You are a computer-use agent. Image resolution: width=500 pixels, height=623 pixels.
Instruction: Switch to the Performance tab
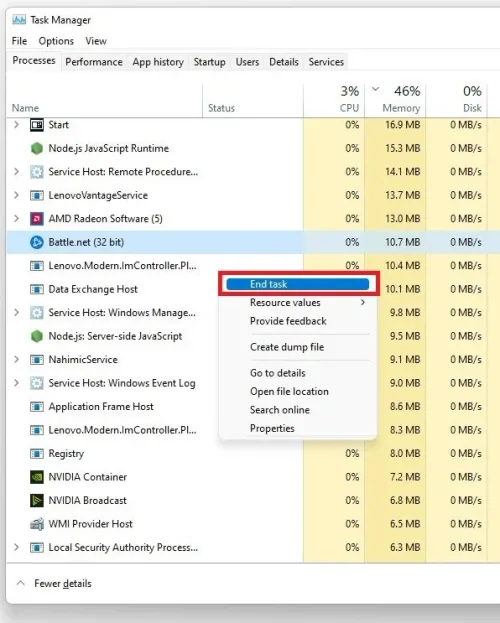click(x=94, y=62)
